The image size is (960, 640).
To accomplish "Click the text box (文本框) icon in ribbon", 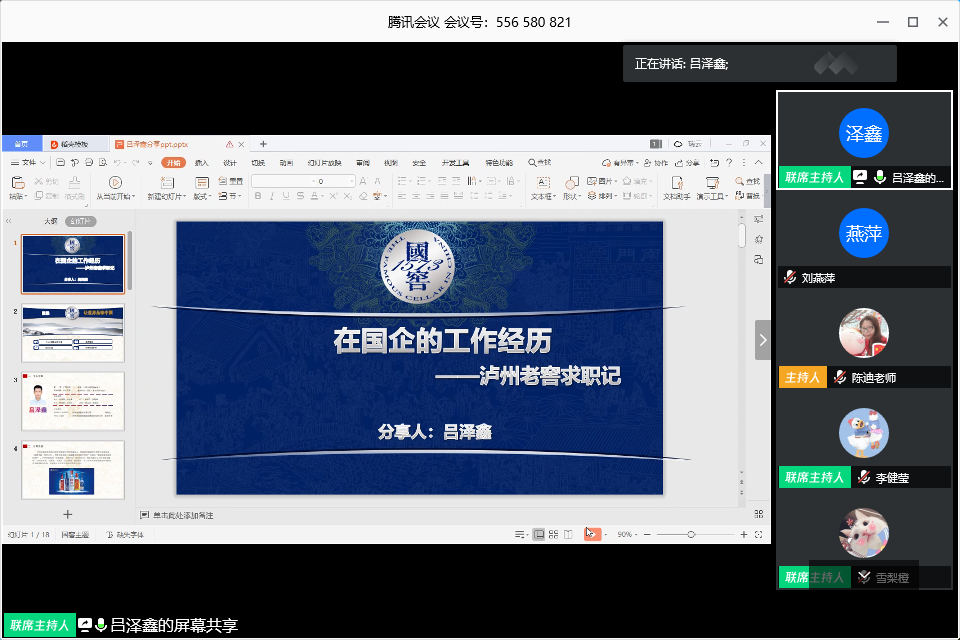I will coord(541,183).
